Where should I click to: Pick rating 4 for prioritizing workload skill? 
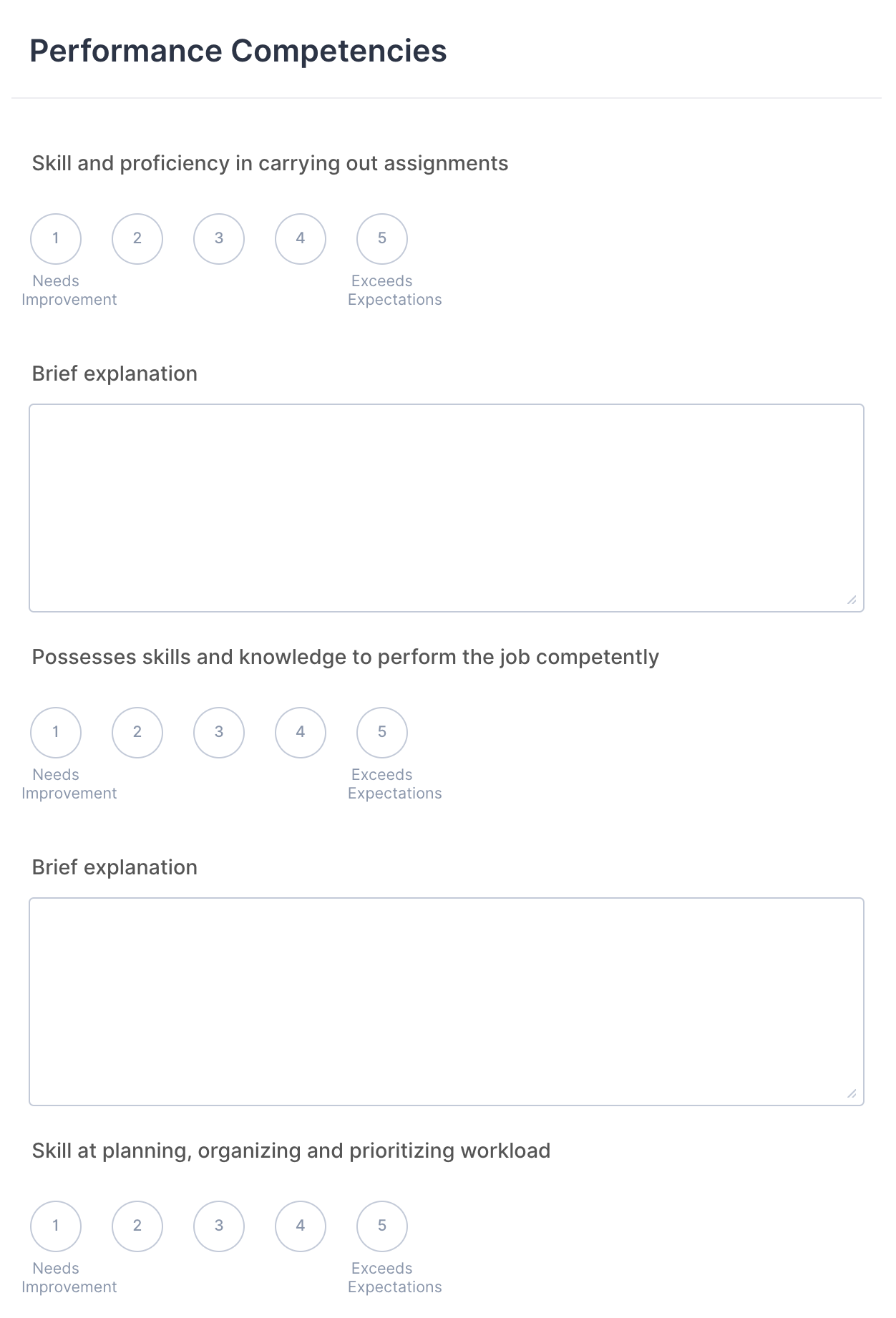click(301, 1226)
